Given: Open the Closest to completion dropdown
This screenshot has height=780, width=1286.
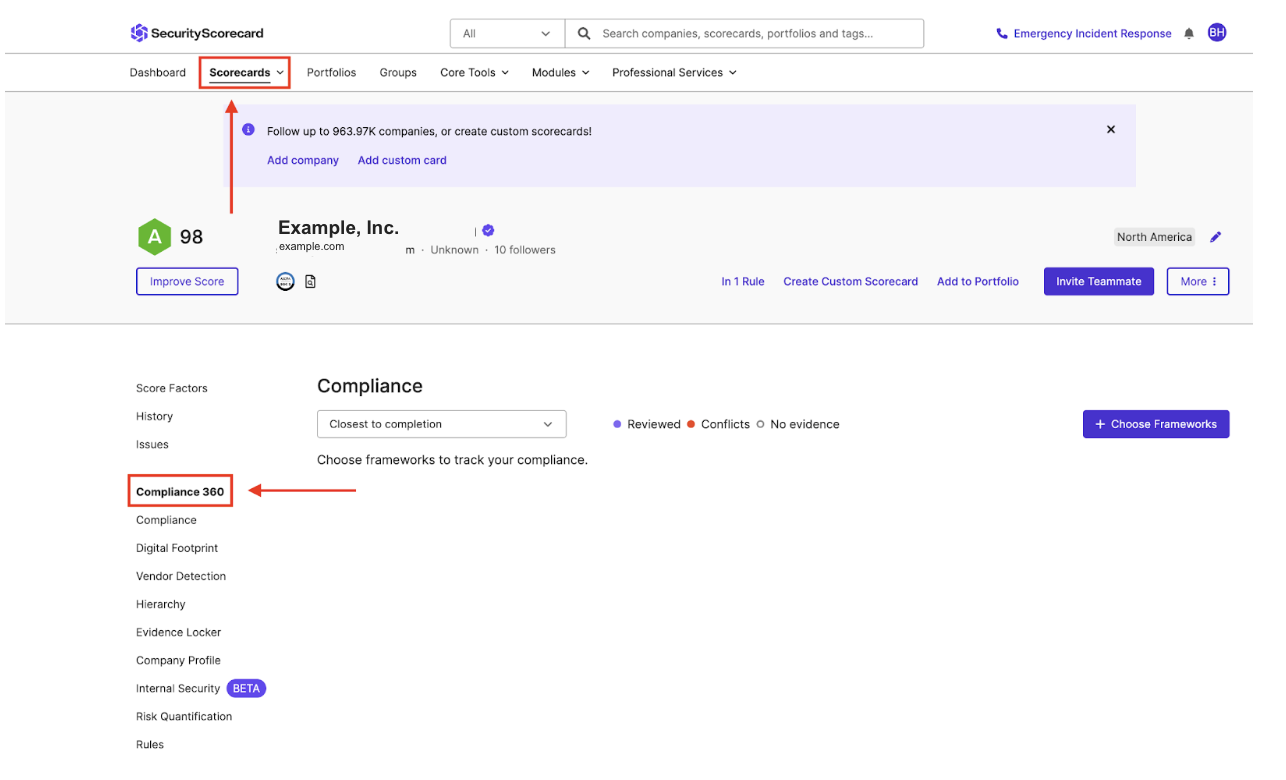Looking at the screenshot, I should 441,424.
